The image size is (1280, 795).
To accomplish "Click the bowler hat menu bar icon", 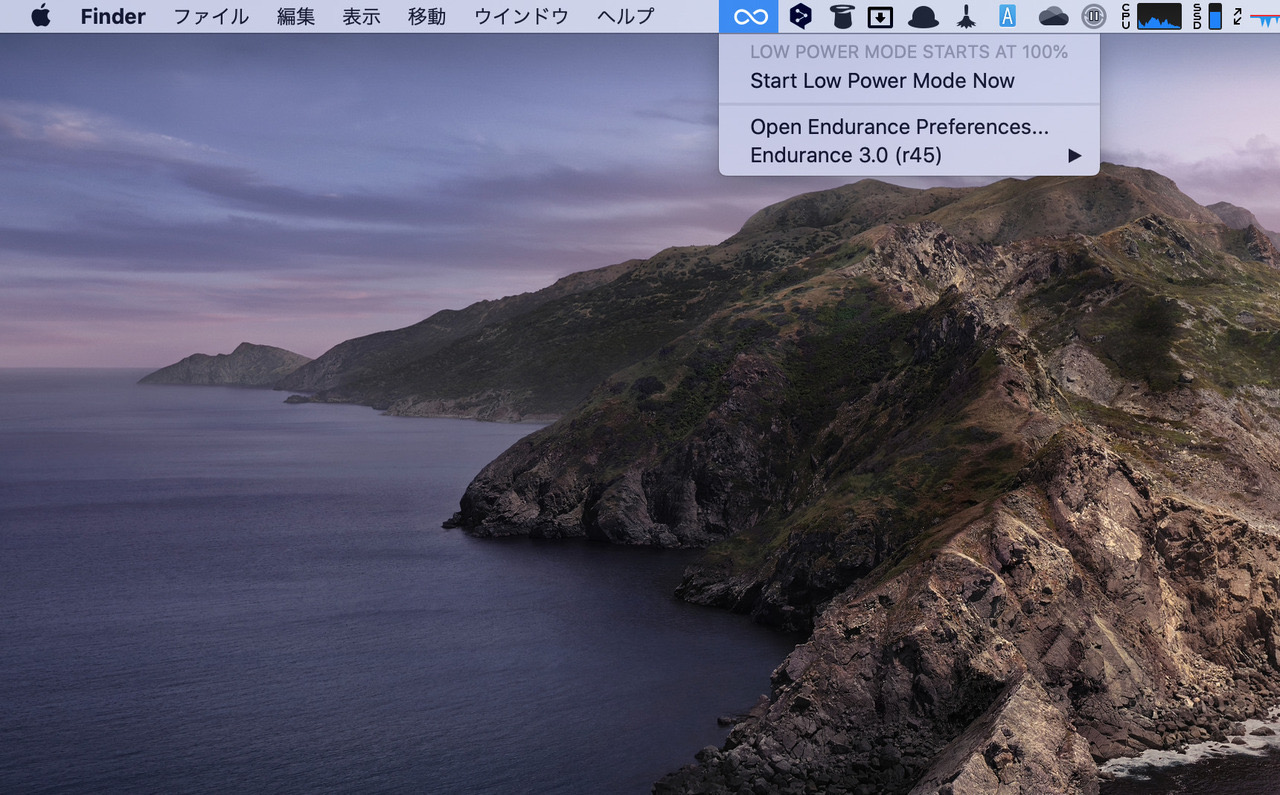I will 923,16.
